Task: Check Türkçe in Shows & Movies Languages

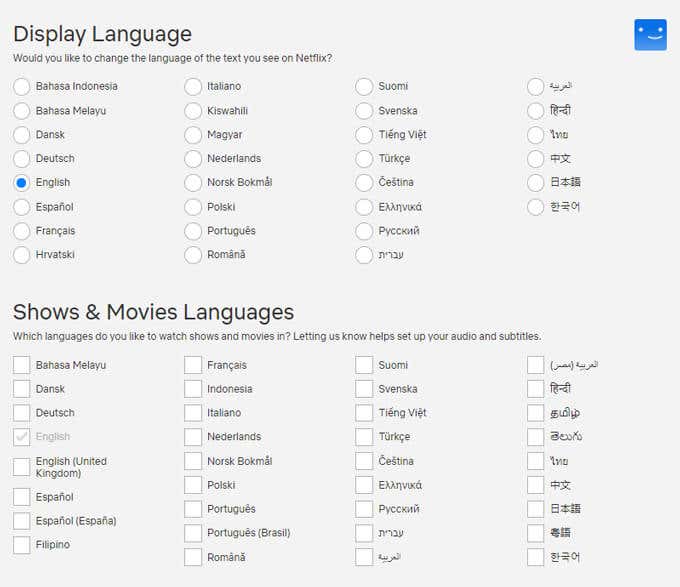Action: (364, 437)
